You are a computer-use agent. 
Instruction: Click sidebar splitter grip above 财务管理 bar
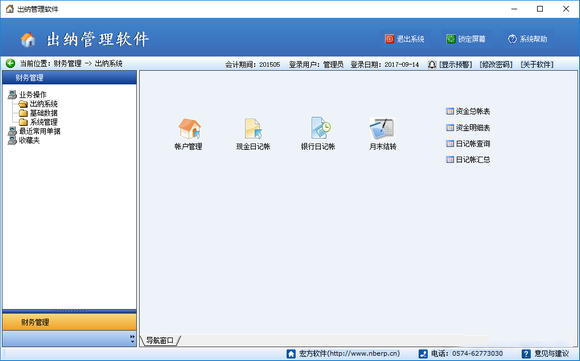pos(70,311)
